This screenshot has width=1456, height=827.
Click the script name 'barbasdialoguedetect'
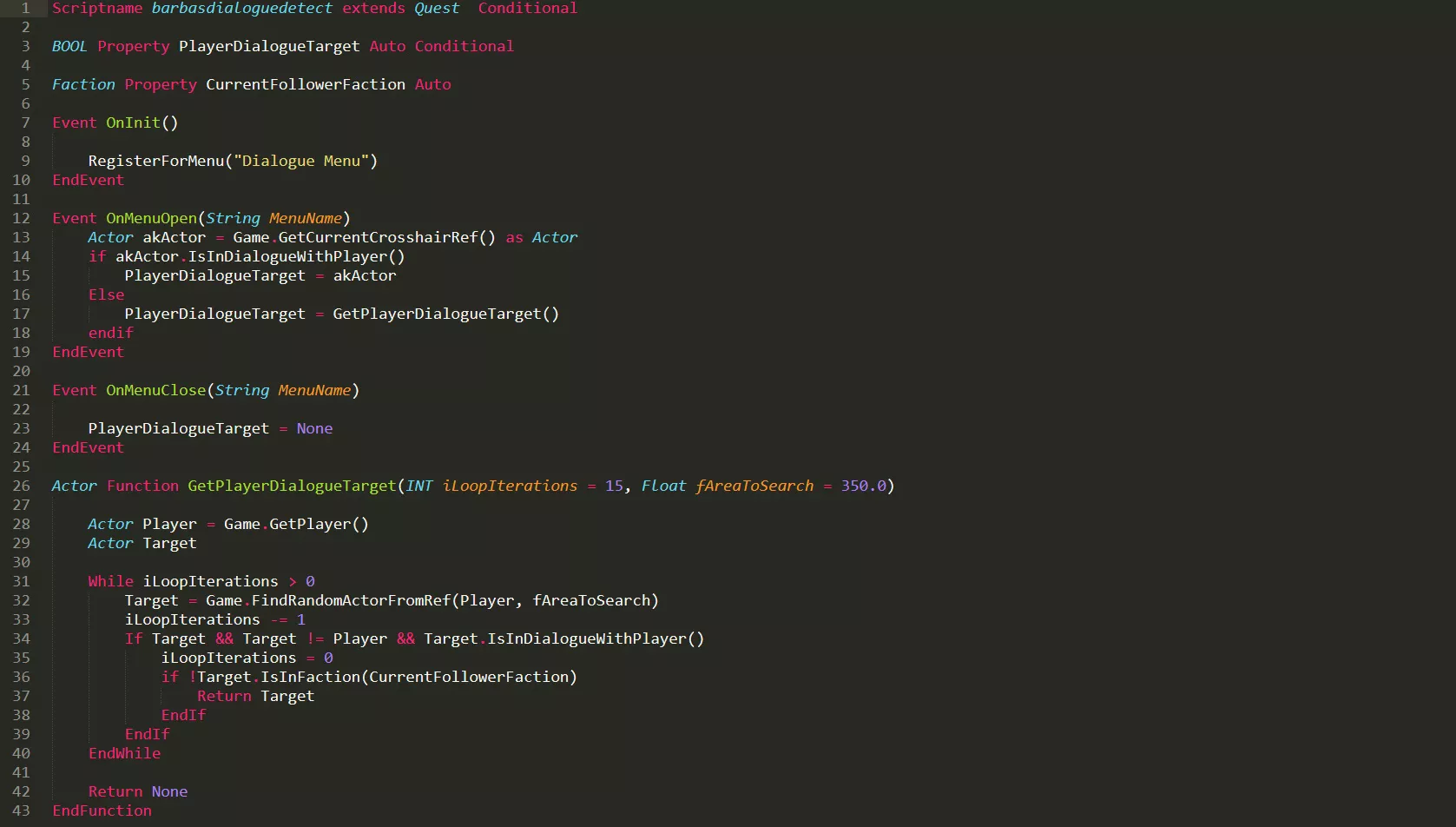click(241, 8)
